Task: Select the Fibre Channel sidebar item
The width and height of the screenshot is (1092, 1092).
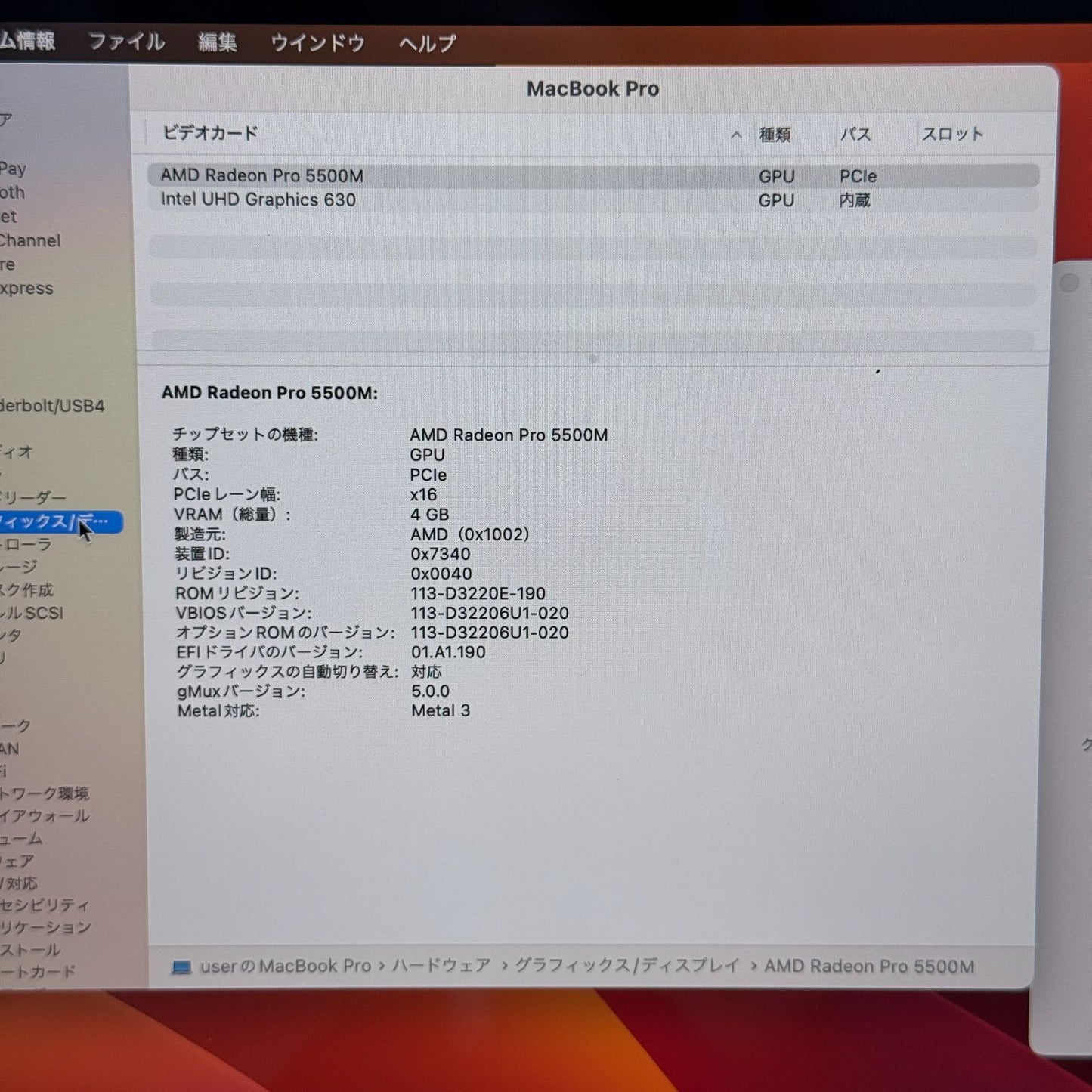Action: click(30, 240)
